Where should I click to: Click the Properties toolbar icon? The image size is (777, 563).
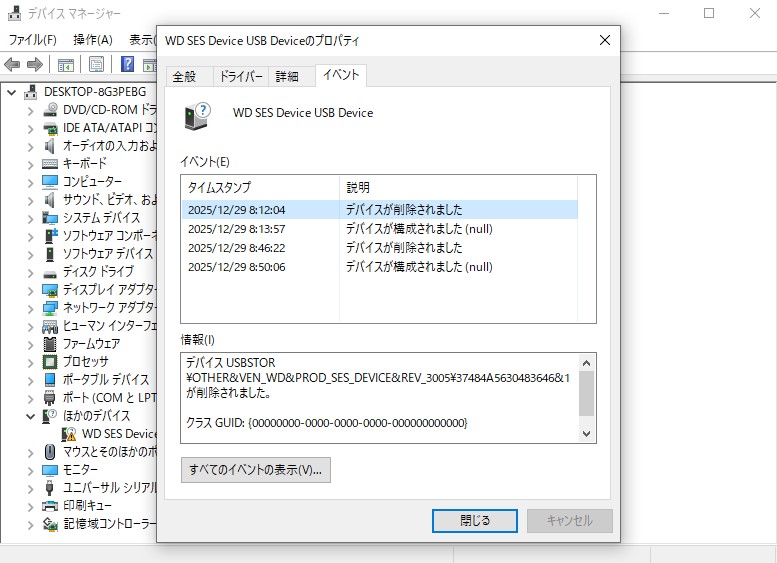click(96, 65)
